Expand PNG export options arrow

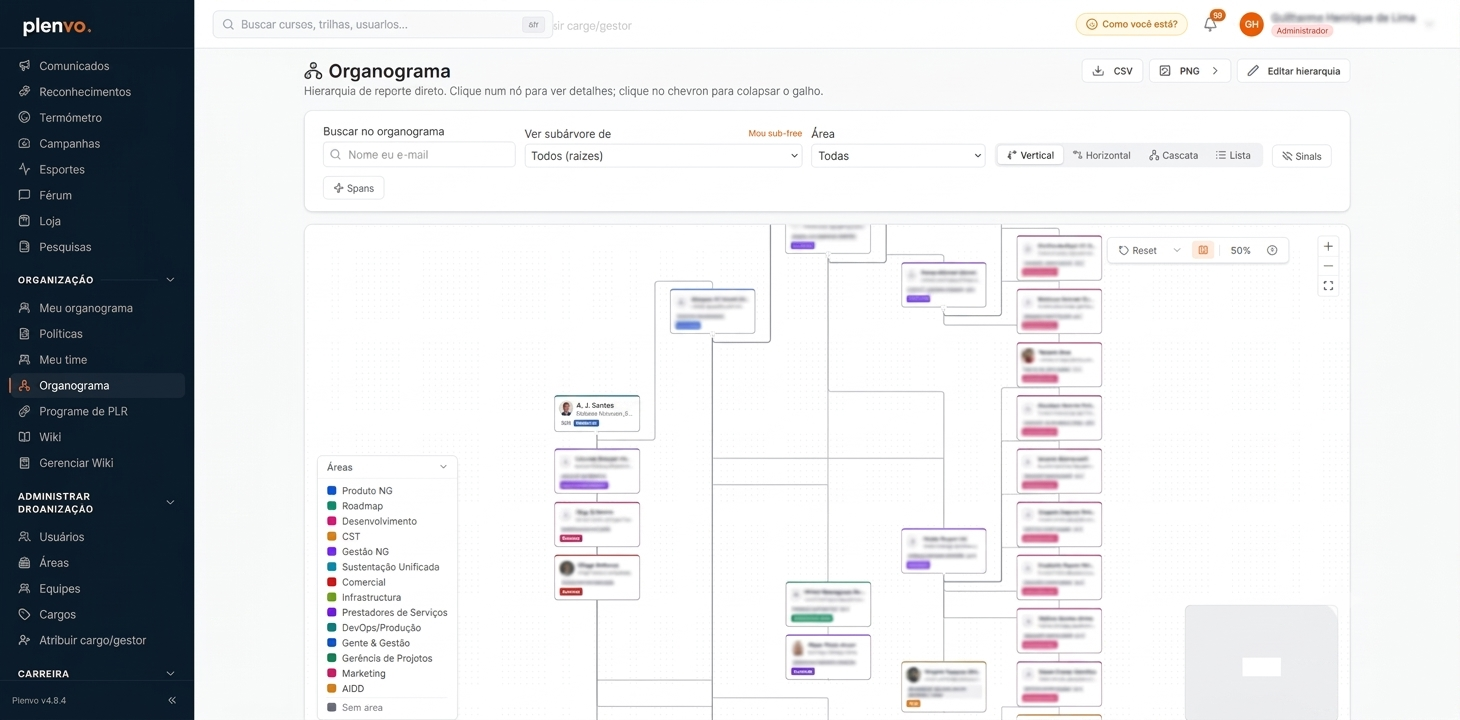[1215, 71]
